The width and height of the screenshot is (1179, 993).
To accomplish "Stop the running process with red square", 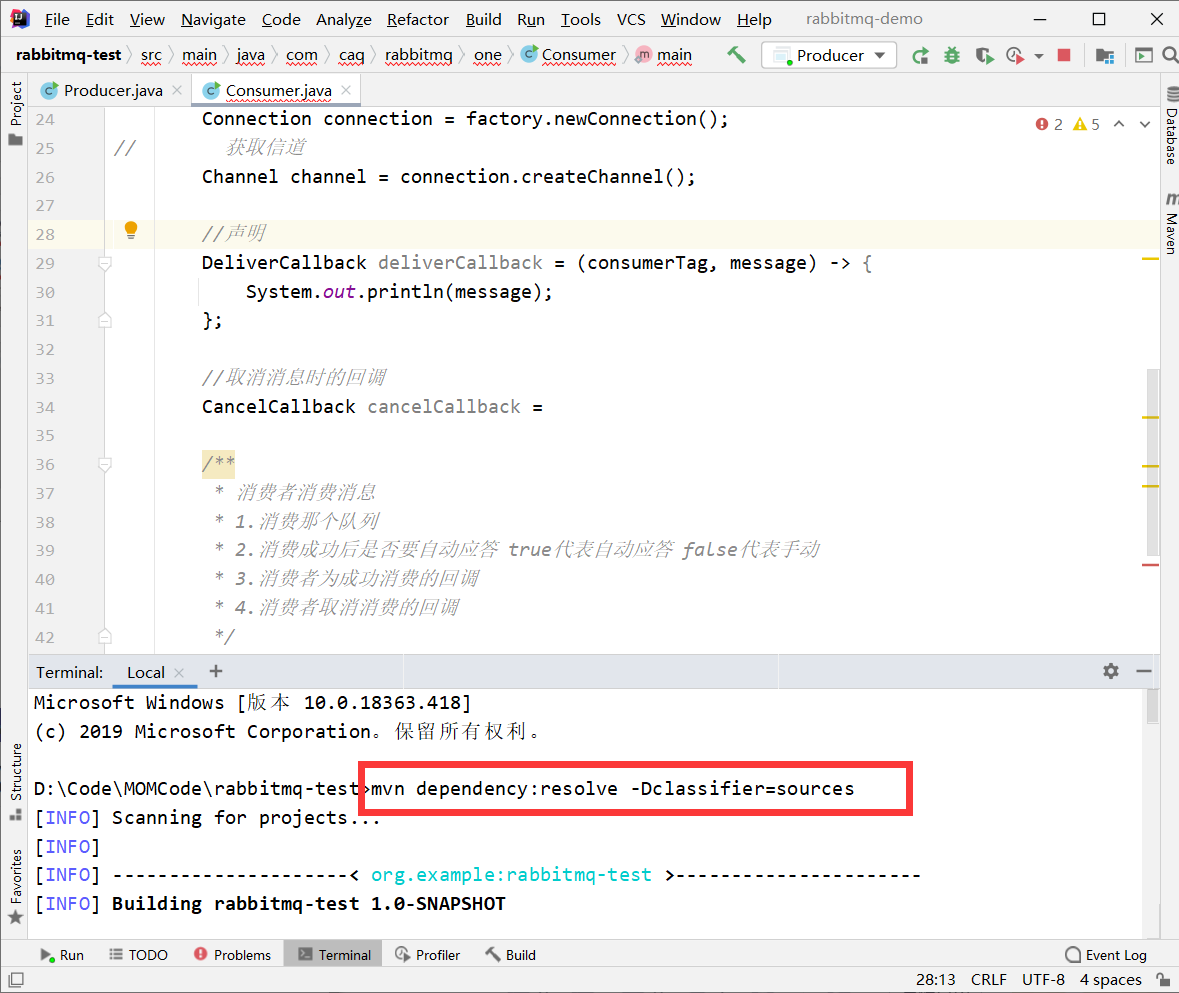I will [x=1063, y=55].
